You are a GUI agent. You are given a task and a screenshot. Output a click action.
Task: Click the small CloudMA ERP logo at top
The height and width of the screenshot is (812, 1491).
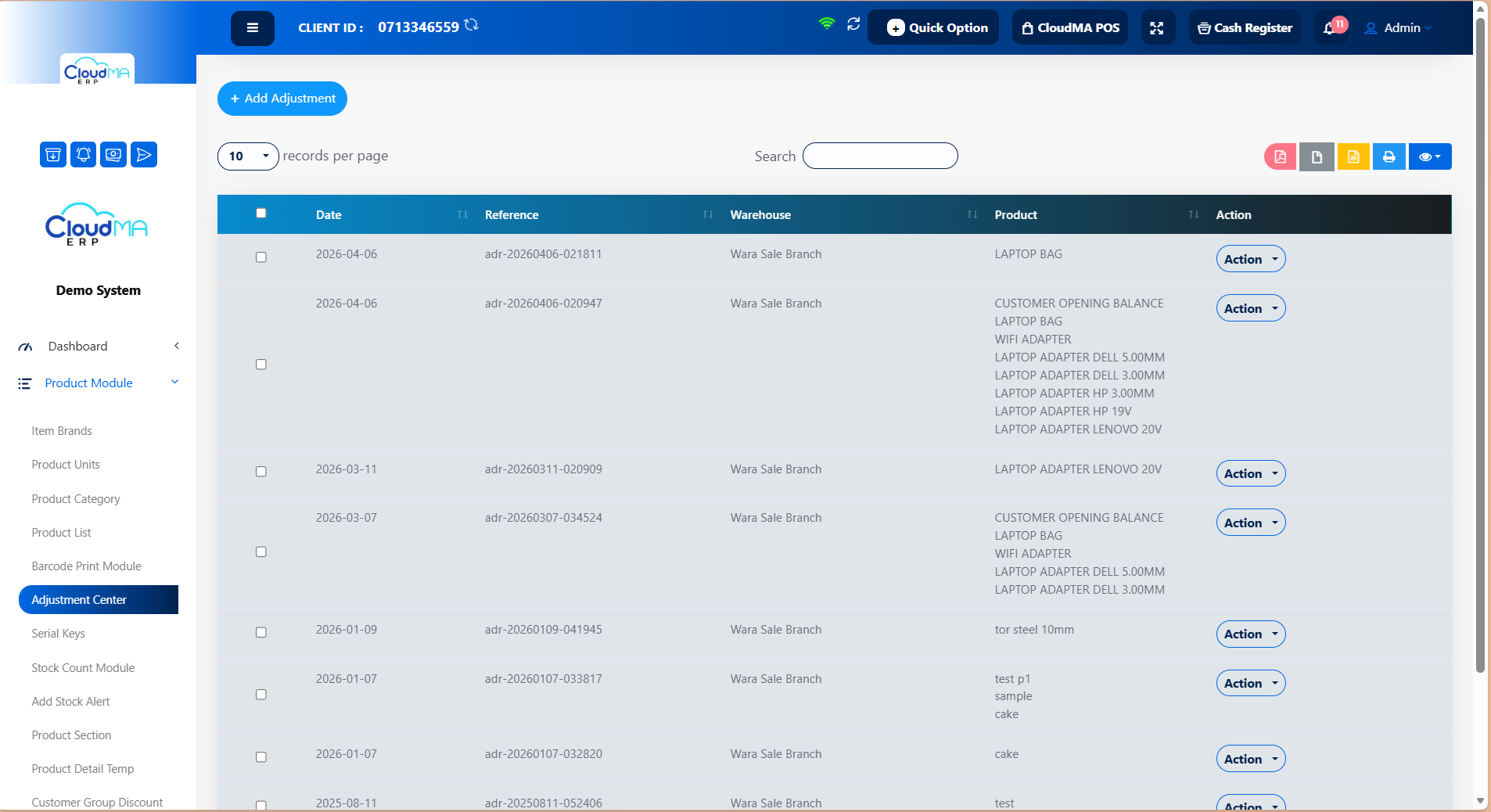tap(97, 70)
